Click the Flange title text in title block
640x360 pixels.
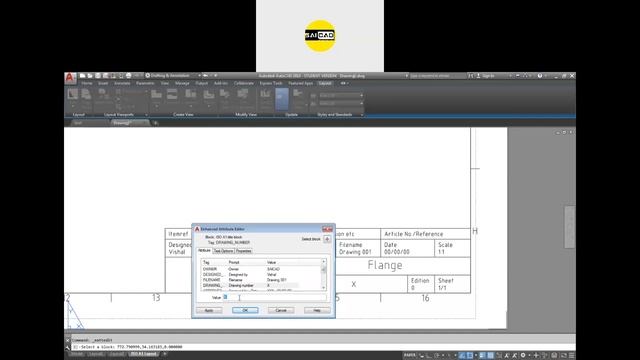coord(385,265)
